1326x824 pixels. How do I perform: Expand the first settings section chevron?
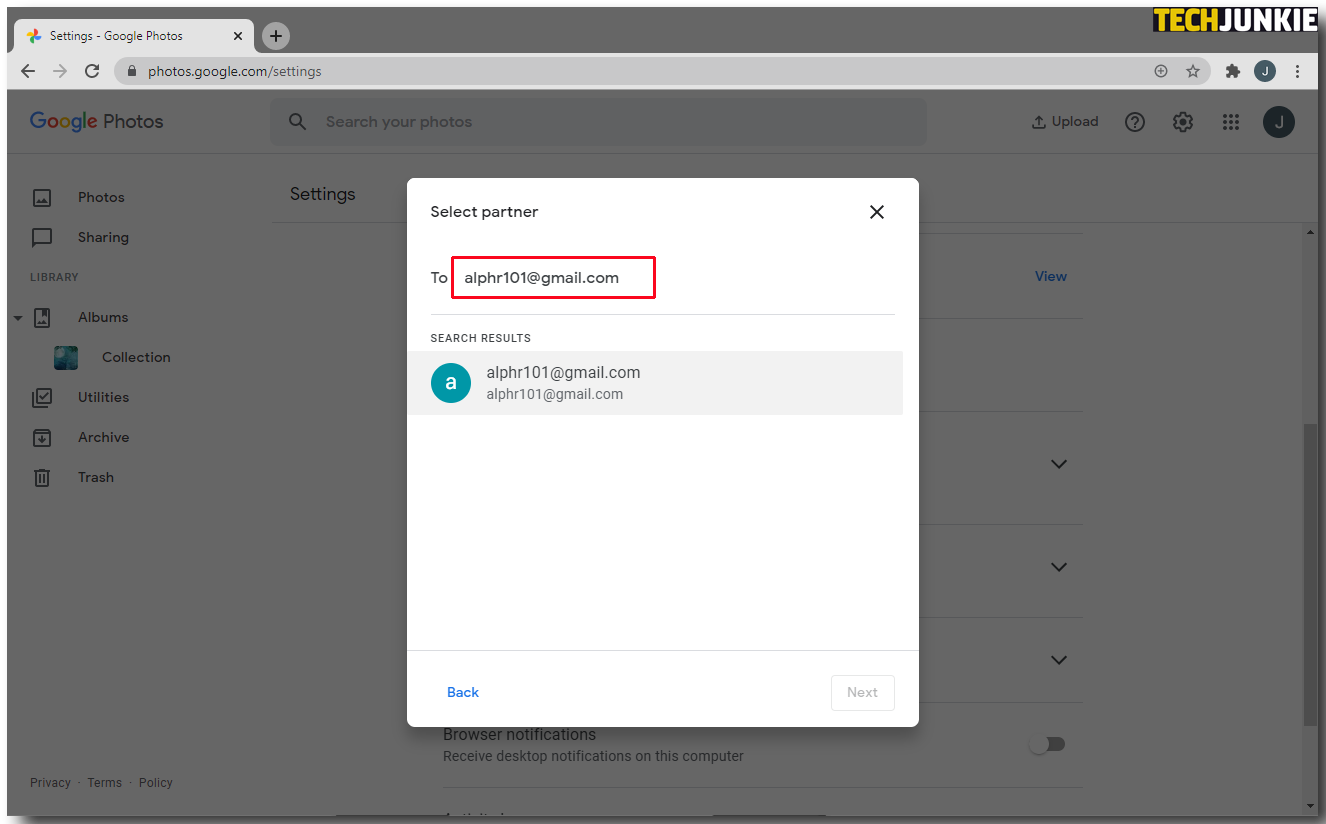pyautogui.click(x=1059, y=464)
